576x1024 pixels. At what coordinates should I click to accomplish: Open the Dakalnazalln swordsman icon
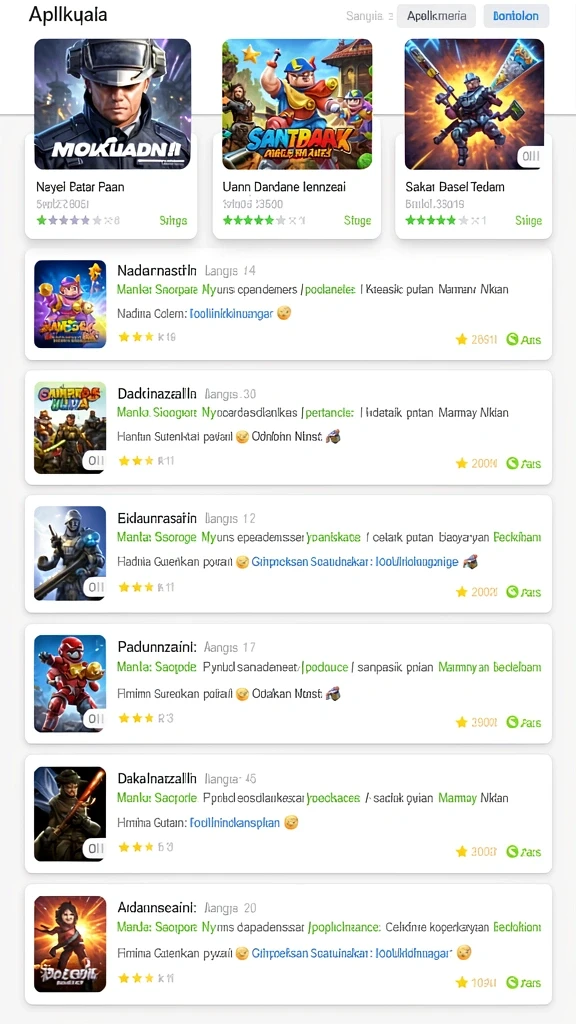pyautogui.click(x=70, y=814)
